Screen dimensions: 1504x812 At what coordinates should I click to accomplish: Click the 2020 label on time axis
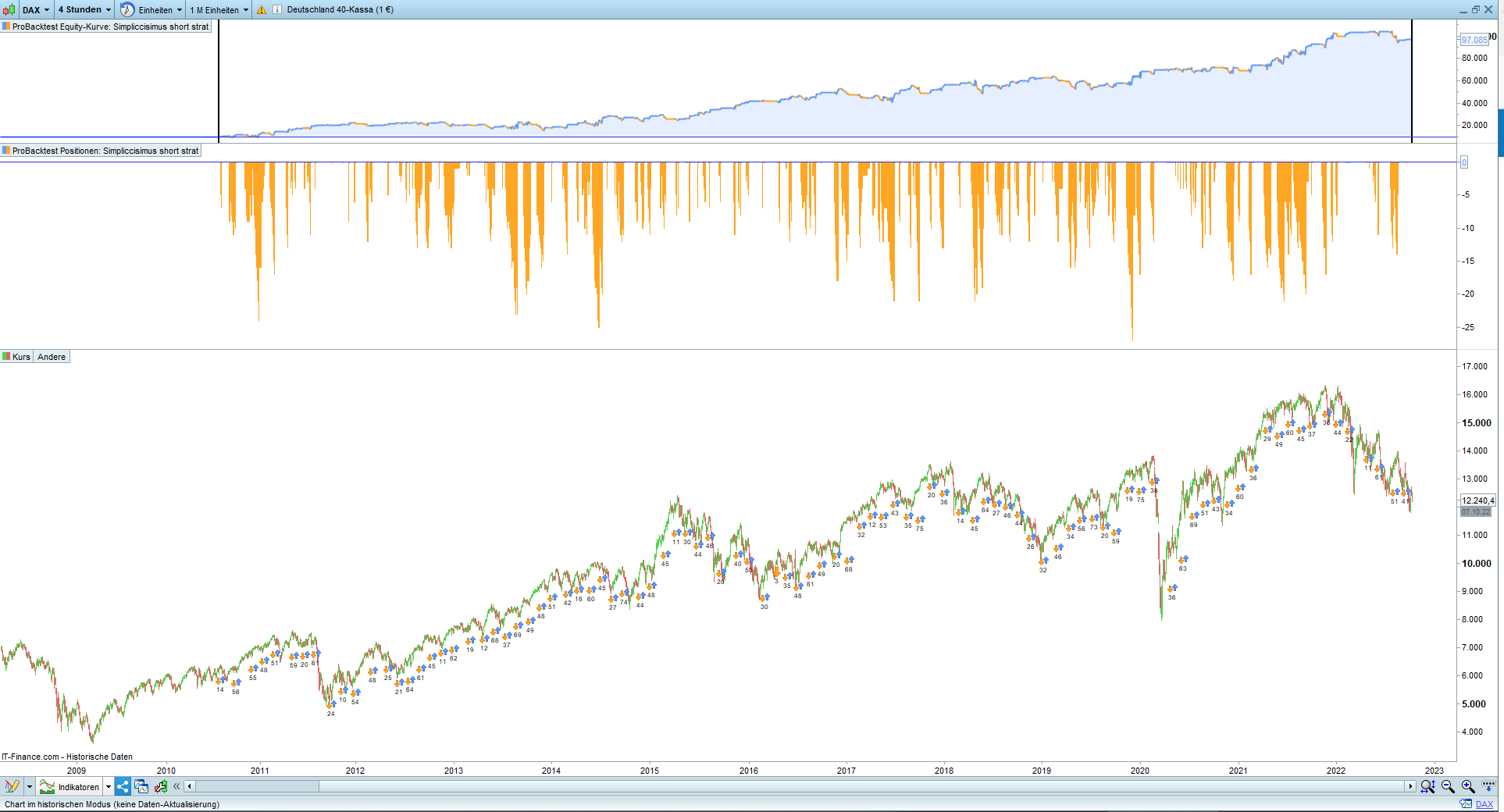[x=1140, y=771]
